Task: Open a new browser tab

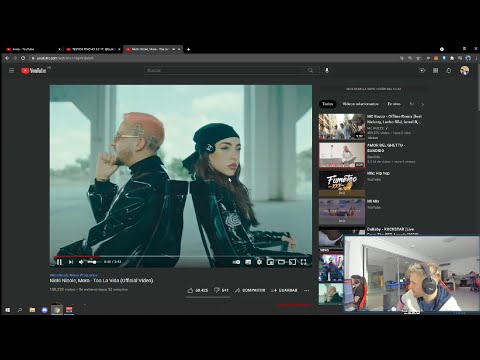Action: (x=188, y=49)
